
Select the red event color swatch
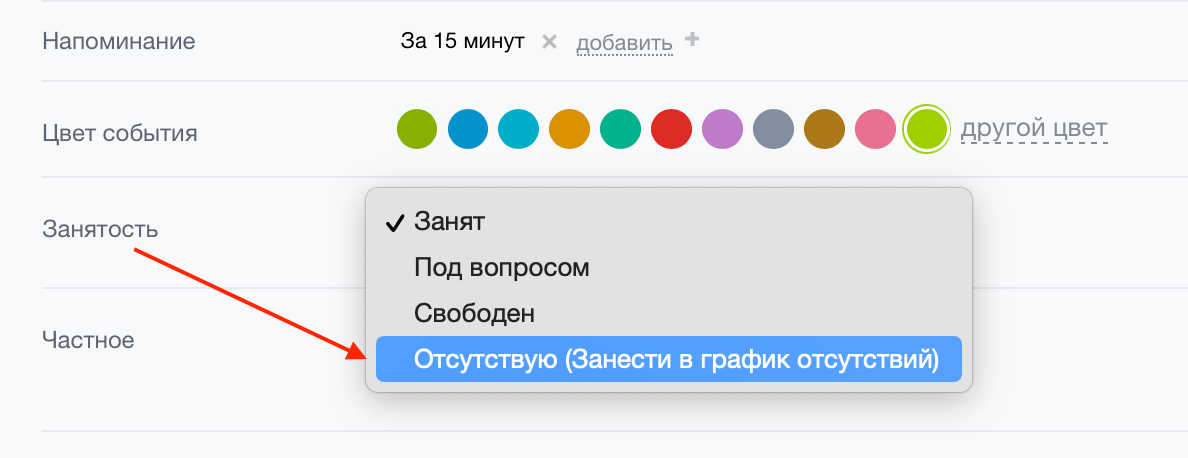click(671, 129)
